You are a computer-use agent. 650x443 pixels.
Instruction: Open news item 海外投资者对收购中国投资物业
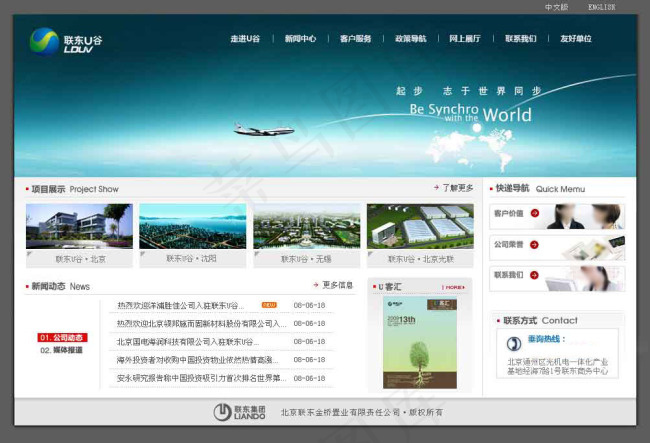click(197, 360)
